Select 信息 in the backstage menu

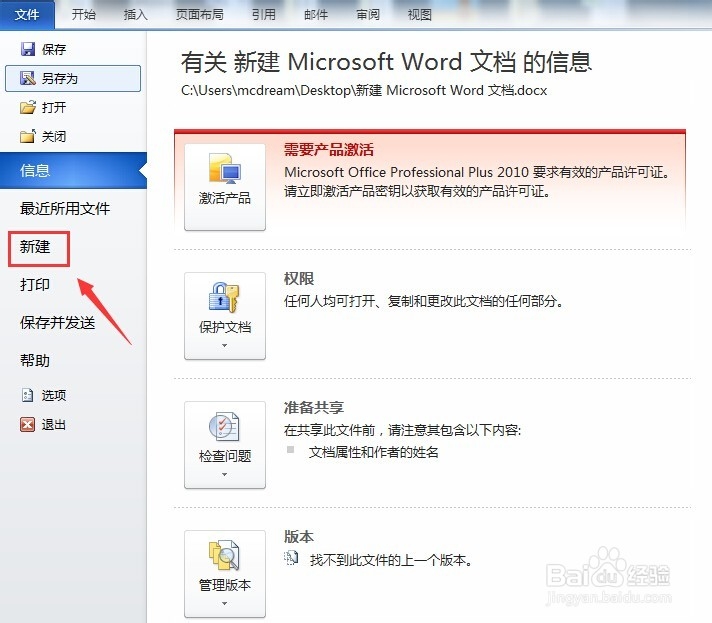[74, 170]
